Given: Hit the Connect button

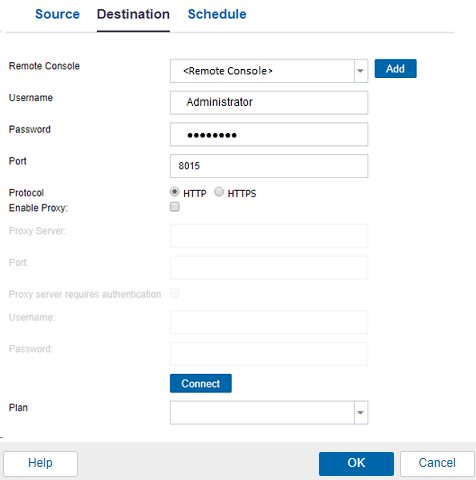Looking at the screenshot, I should 201,383.
